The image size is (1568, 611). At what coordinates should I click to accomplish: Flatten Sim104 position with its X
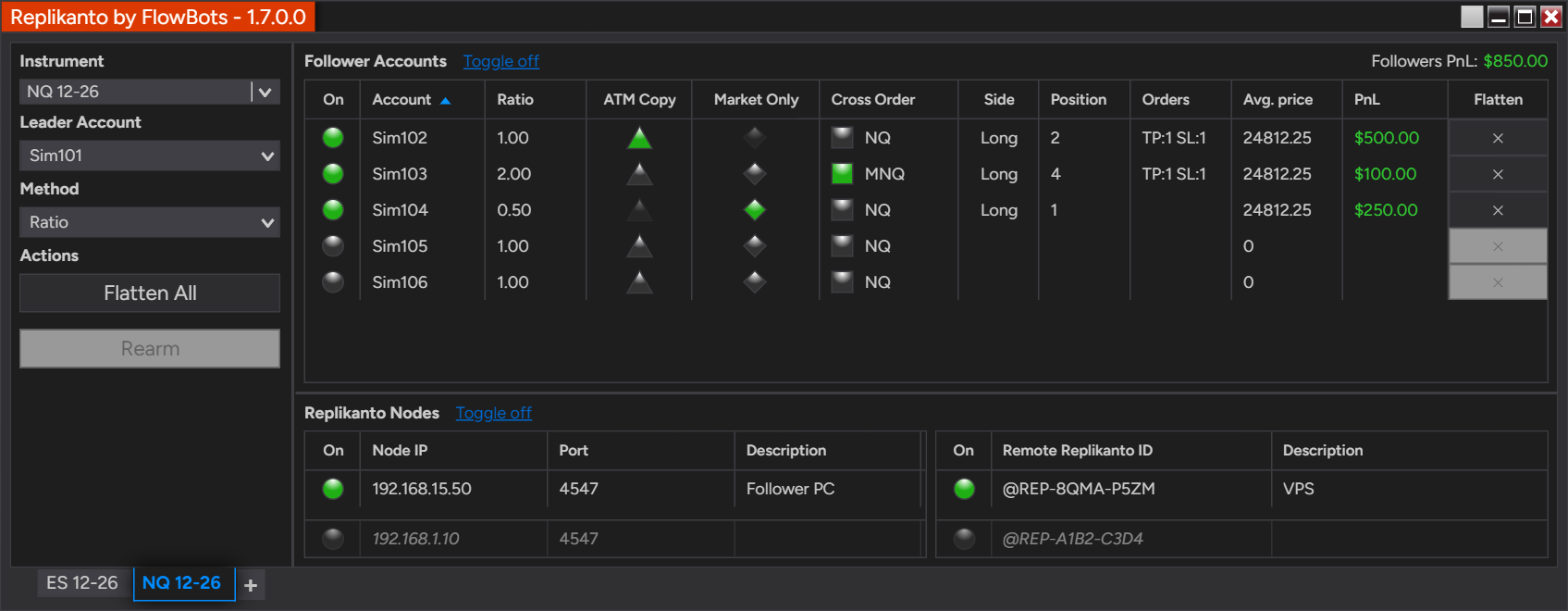point(1498,210)
